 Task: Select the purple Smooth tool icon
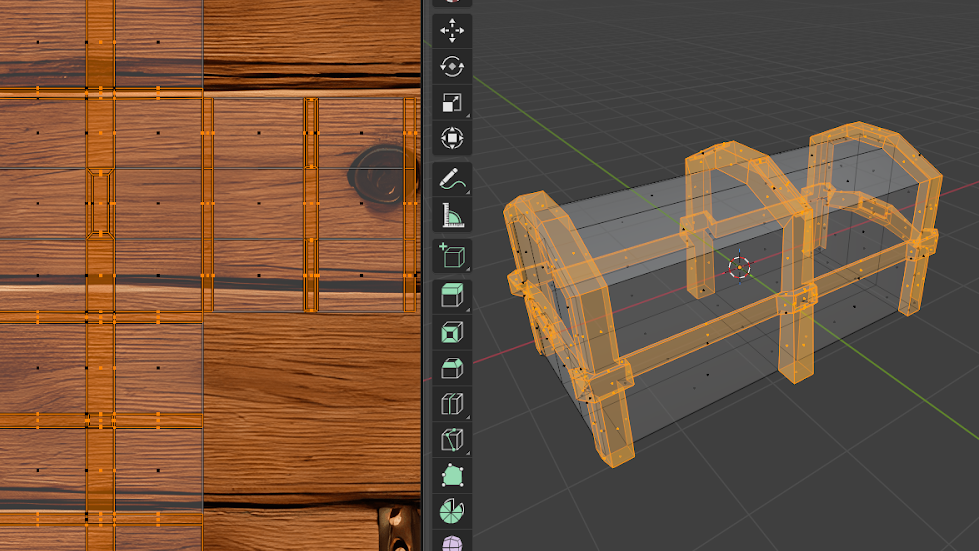point(452,544)
